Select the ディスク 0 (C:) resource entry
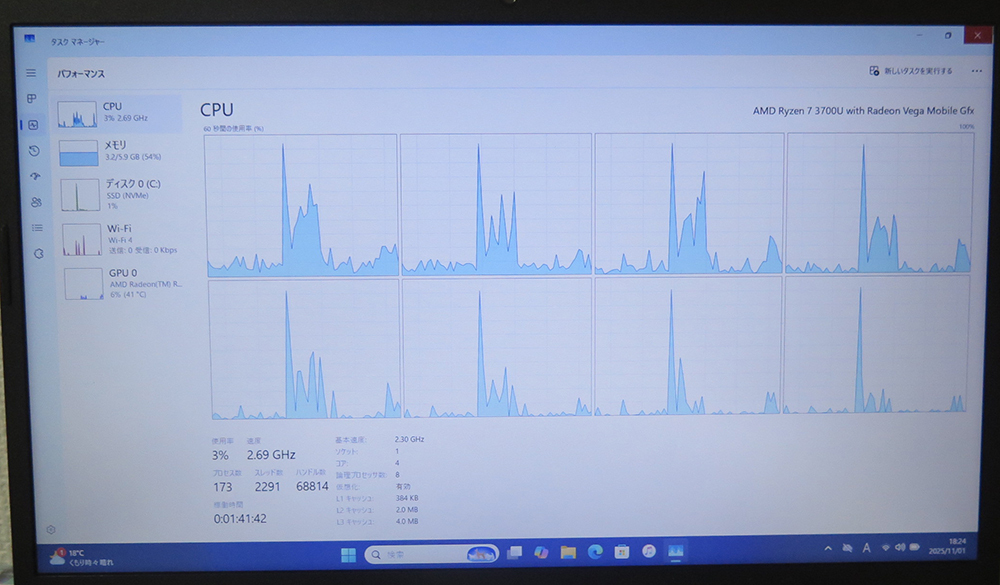 coord(121,194)
